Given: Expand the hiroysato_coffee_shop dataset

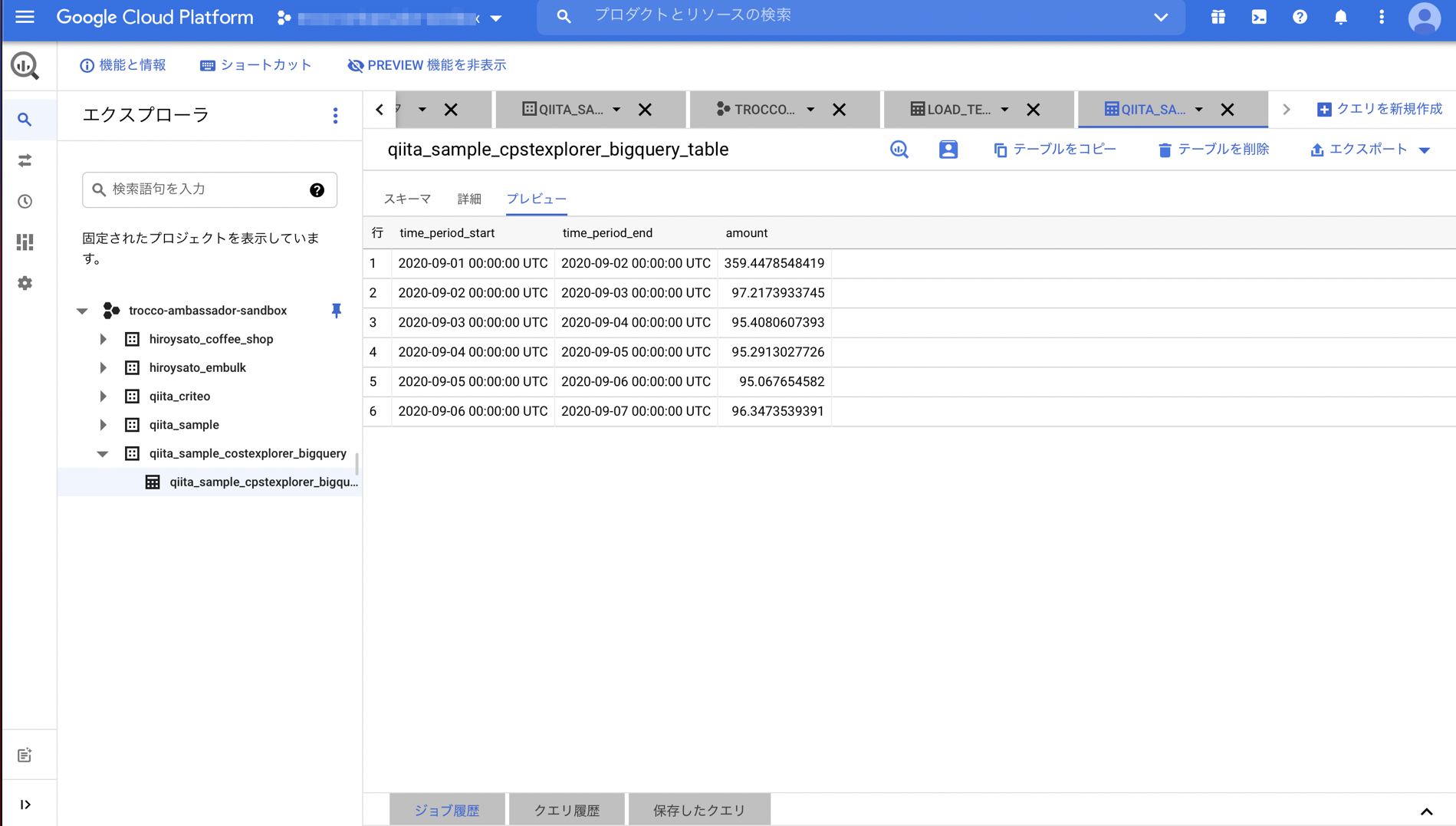Looking at the screenshot, I should [103, 339].
